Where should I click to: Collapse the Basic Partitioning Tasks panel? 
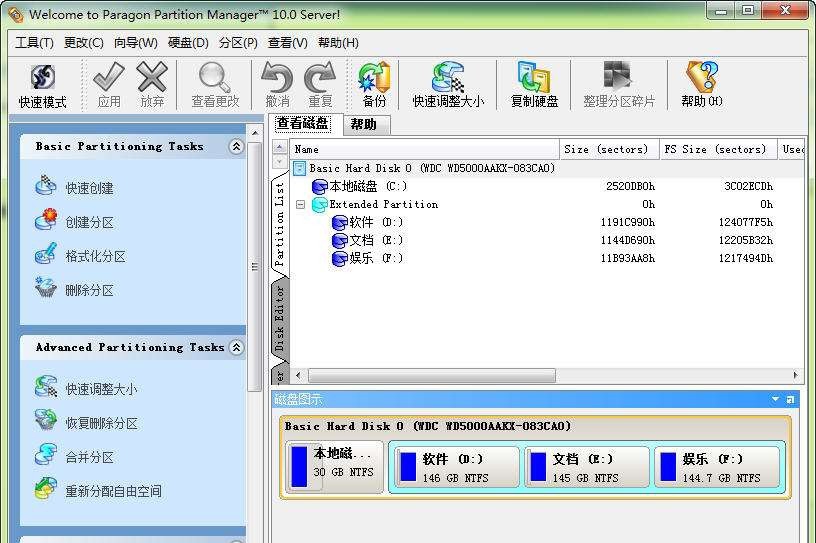[x=236, y=147]
